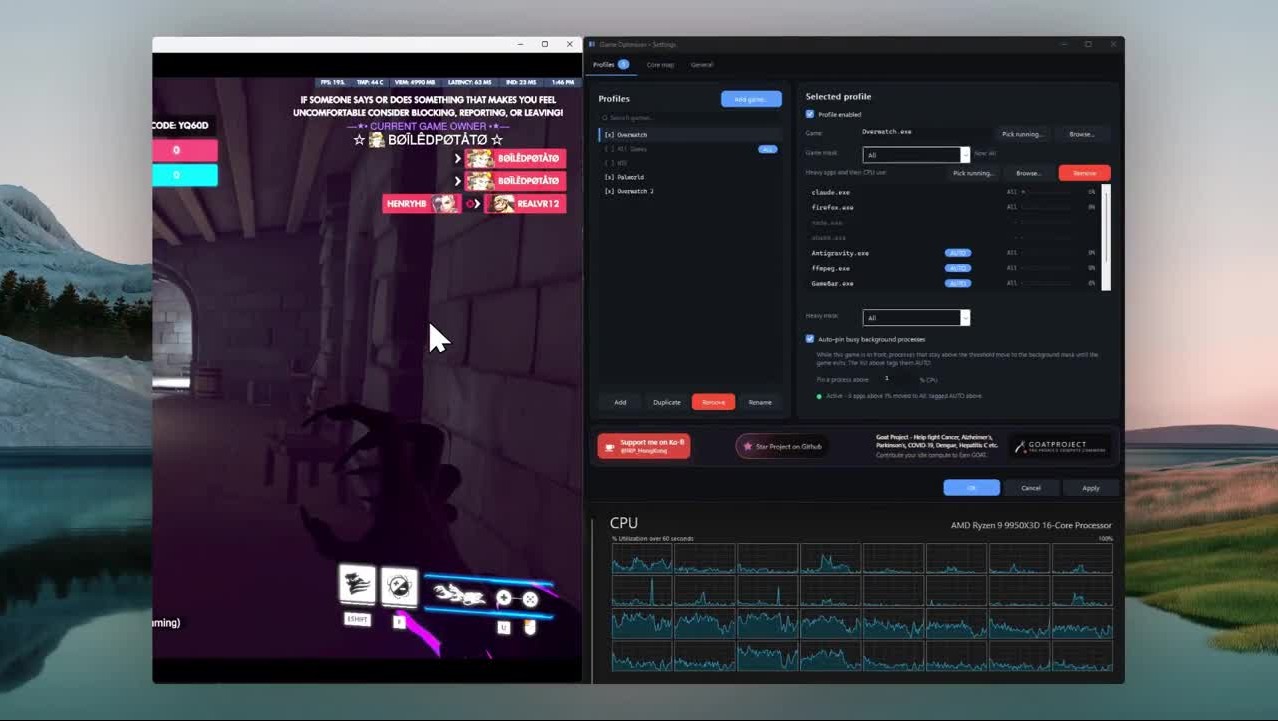This screenshot has height=721, width=1278.
Task: Click the Add game... button
Action: point(751,99)
